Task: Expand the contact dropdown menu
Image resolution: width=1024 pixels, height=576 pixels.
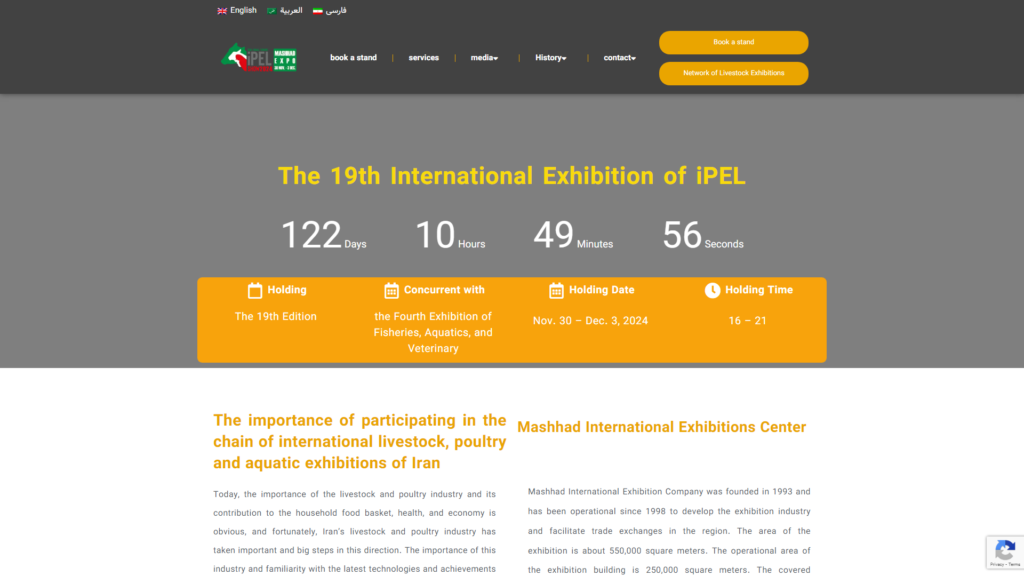Action: click(x=620, y=57)
